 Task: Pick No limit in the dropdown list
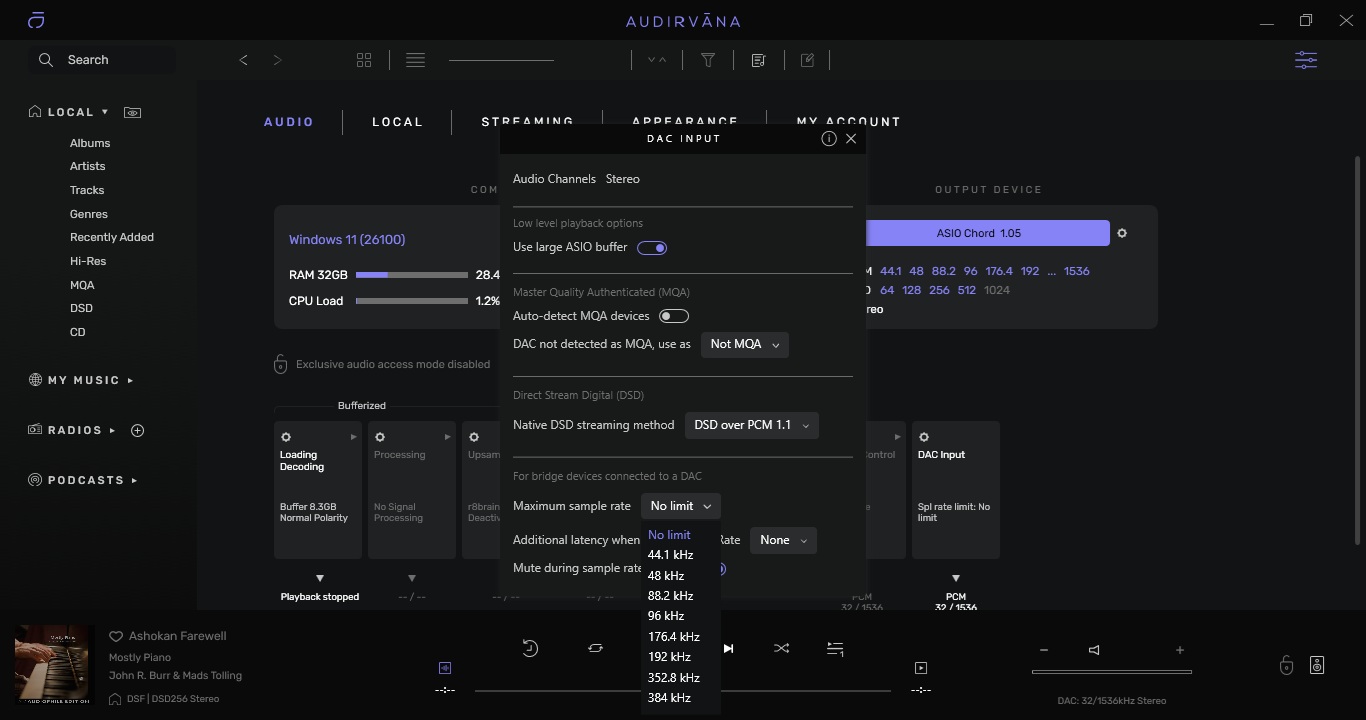click(669, 535)
